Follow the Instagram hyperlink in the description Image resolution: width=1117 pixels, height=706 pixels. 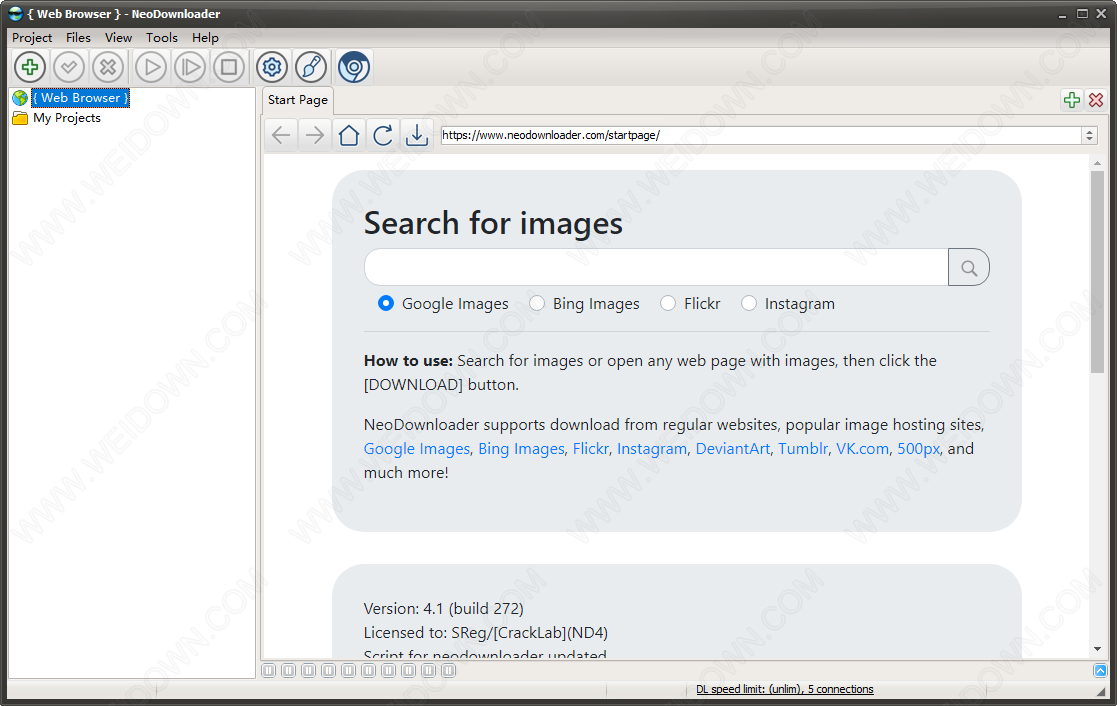652,449
